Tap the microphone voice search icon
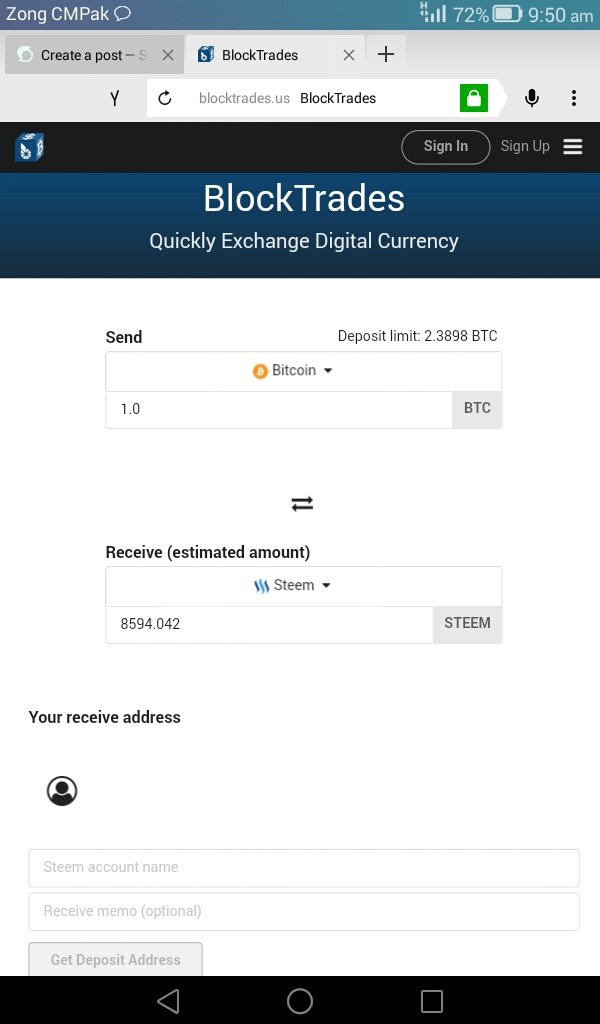Screen dimensions: 600x1024 [x=532, y=98]
